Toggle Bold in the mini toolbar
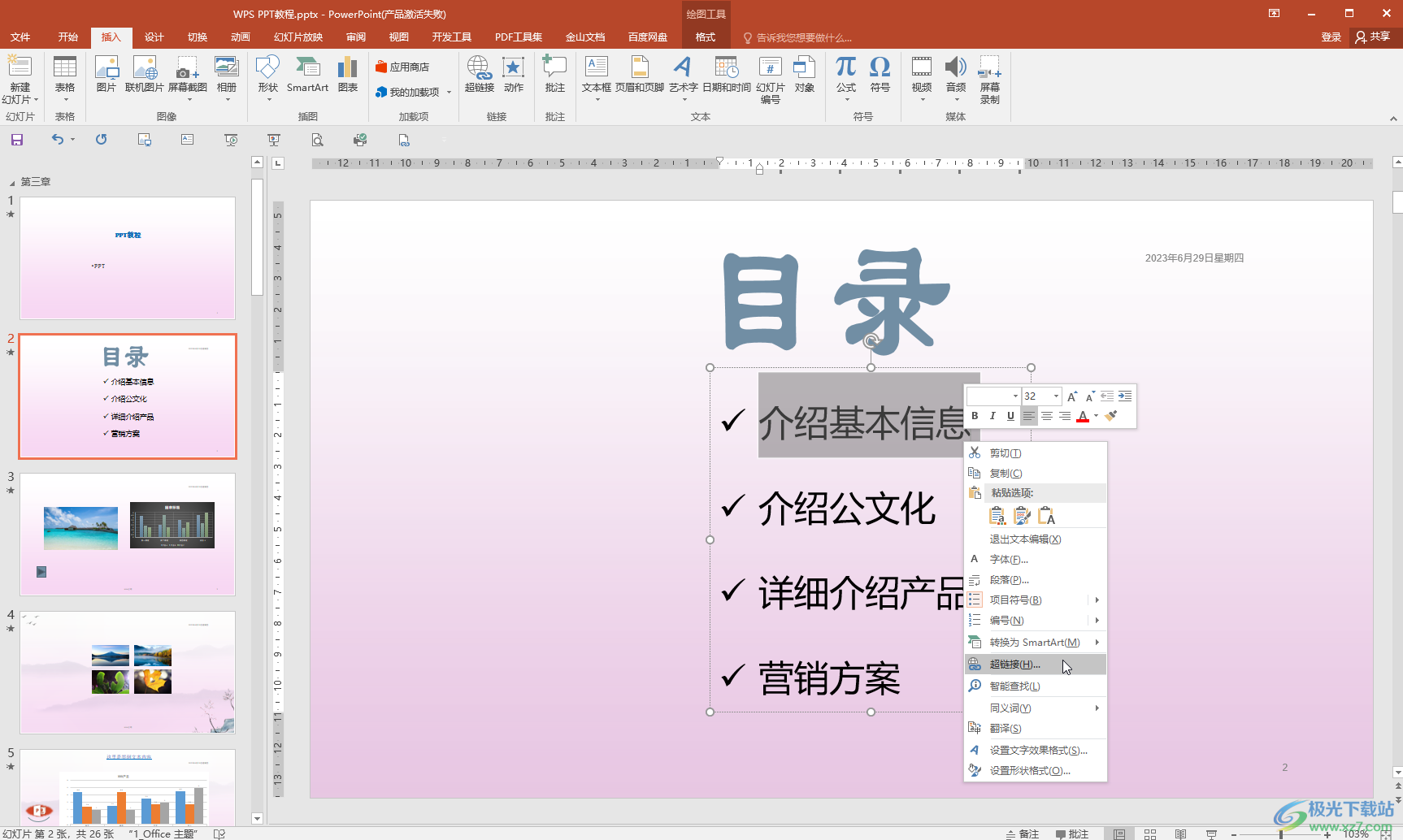Viewport: 1403px width, 840px height. pos(975,416)
